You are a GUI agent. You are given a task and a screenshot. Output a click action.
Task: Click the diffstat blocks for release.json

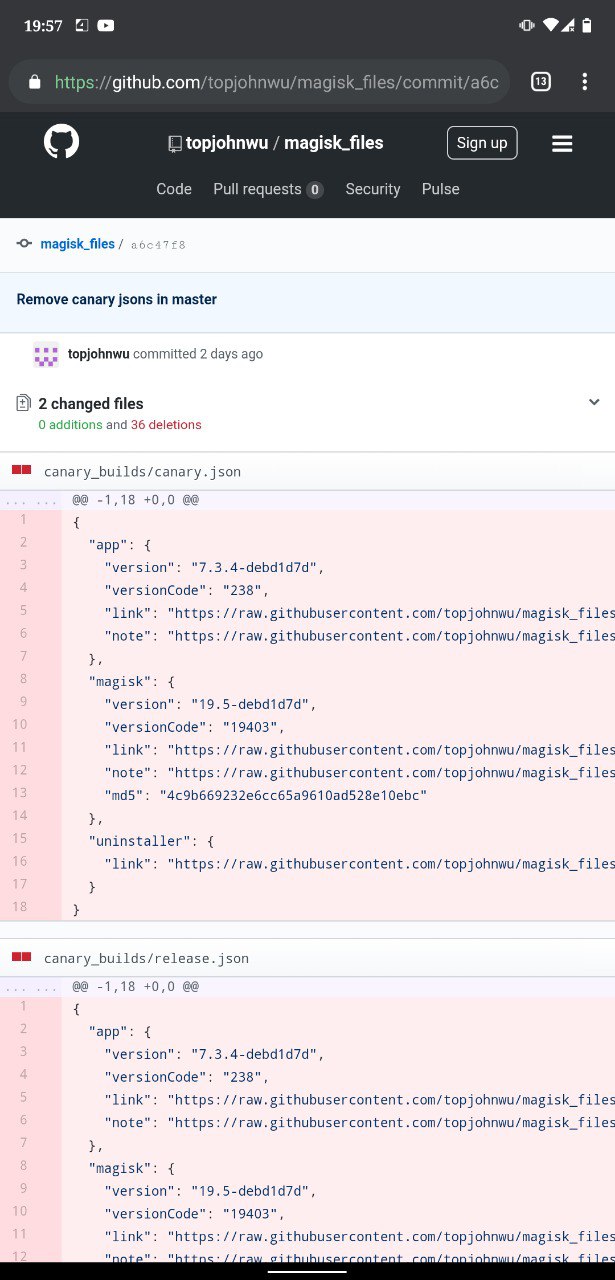click(x=21, y=958)
